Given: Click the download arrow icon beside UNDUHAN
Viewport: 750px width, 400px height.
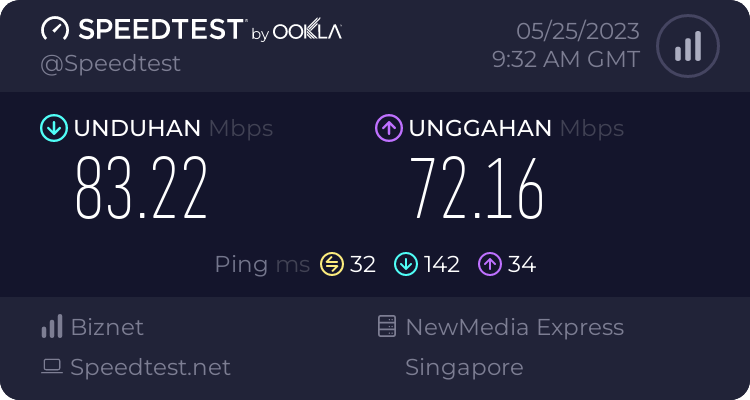Looking at the screenshot, I should (53, 128).
